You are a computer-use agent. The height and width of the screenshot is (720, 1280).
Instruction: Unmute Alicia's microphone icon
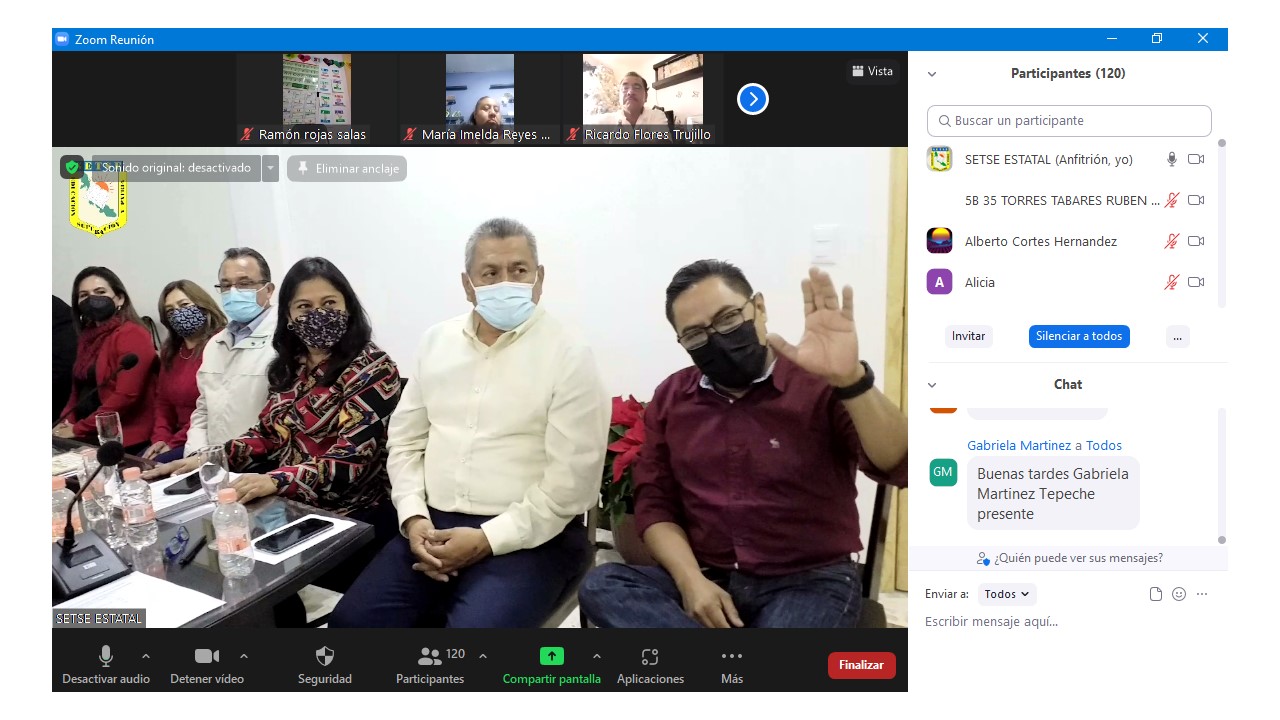[1172, 282]
